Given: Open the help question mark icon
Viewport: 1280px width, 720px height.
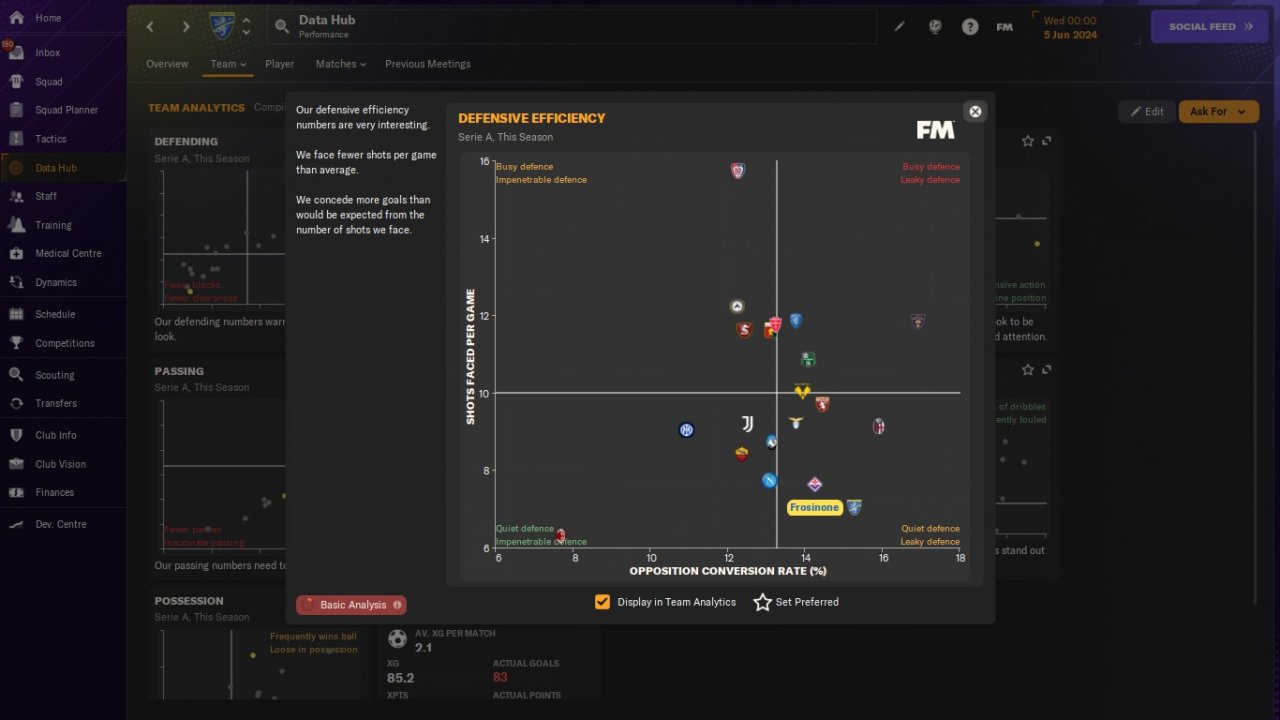Looking at the screenshot, I should pyautogui.click(x=970, y=27).
